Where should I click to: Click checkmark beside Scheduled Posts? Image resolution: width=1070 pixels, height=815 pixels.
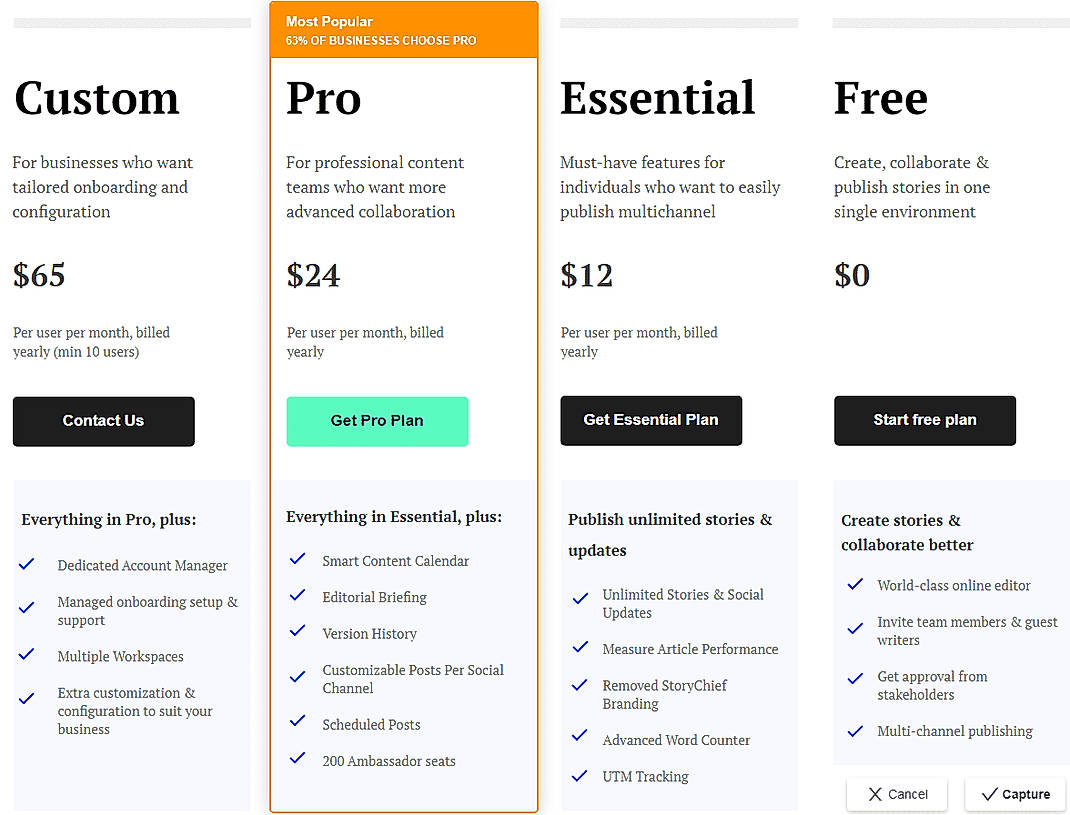pyautogui.click(x=297, y=723)
